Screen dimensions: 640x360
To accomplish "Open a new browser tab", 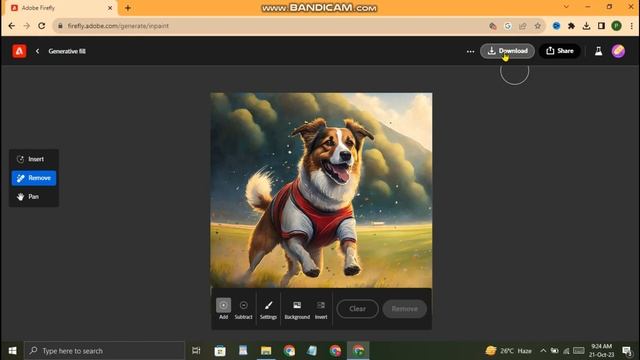I will point(128,8).
